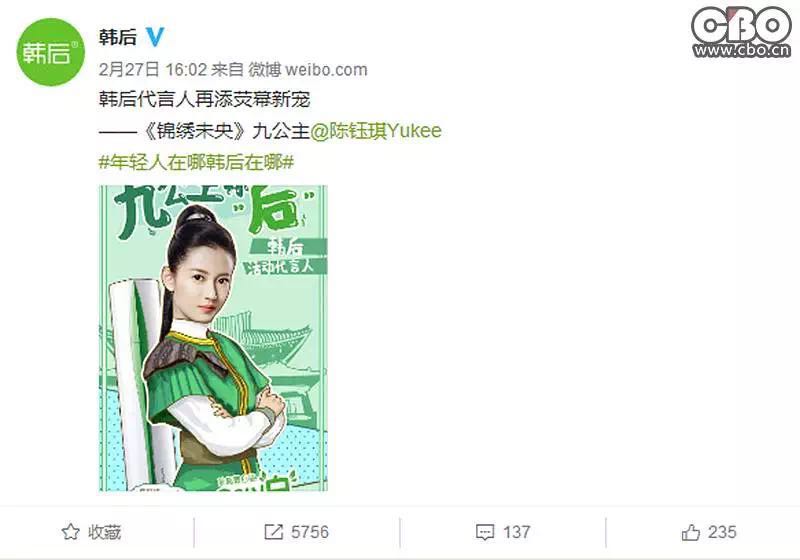
Task: Open hashtag #年轻人在哪韩后在哪#
Action: coord(196,163)
